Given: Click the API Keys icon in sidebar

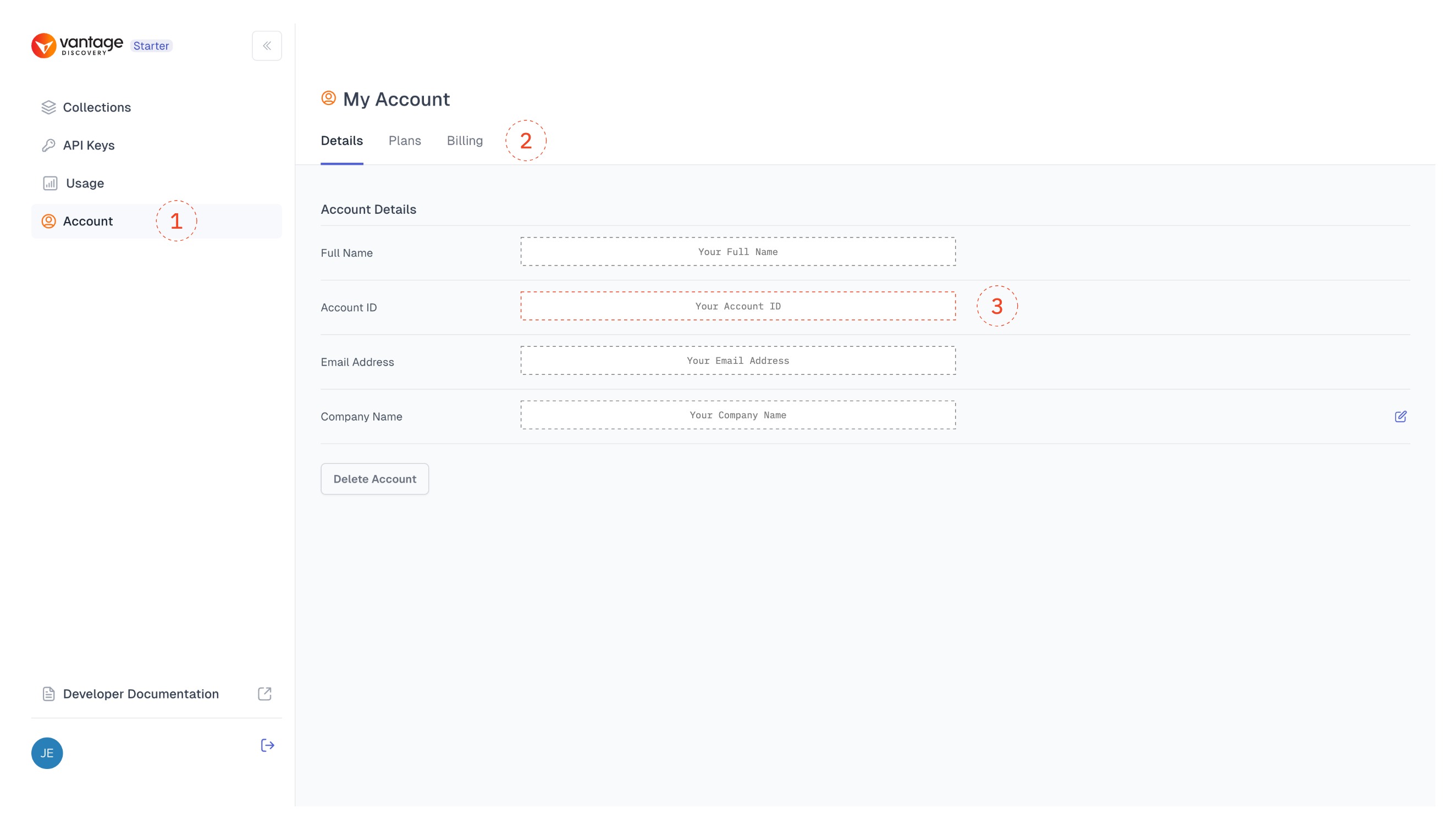Looking at the screenshot, I should point(48,145).
